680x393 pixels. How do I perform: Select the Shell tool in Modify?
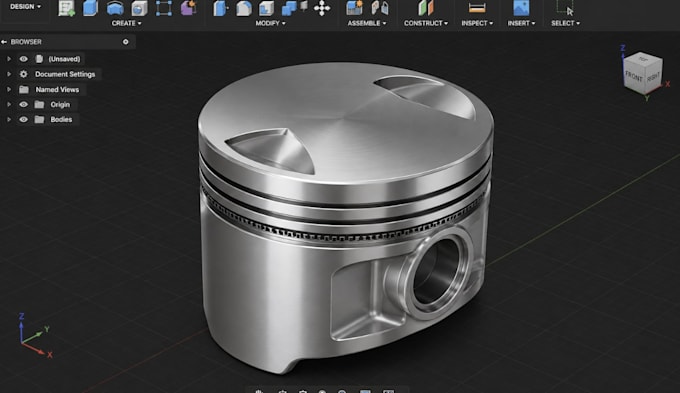[x=266, y=8]
